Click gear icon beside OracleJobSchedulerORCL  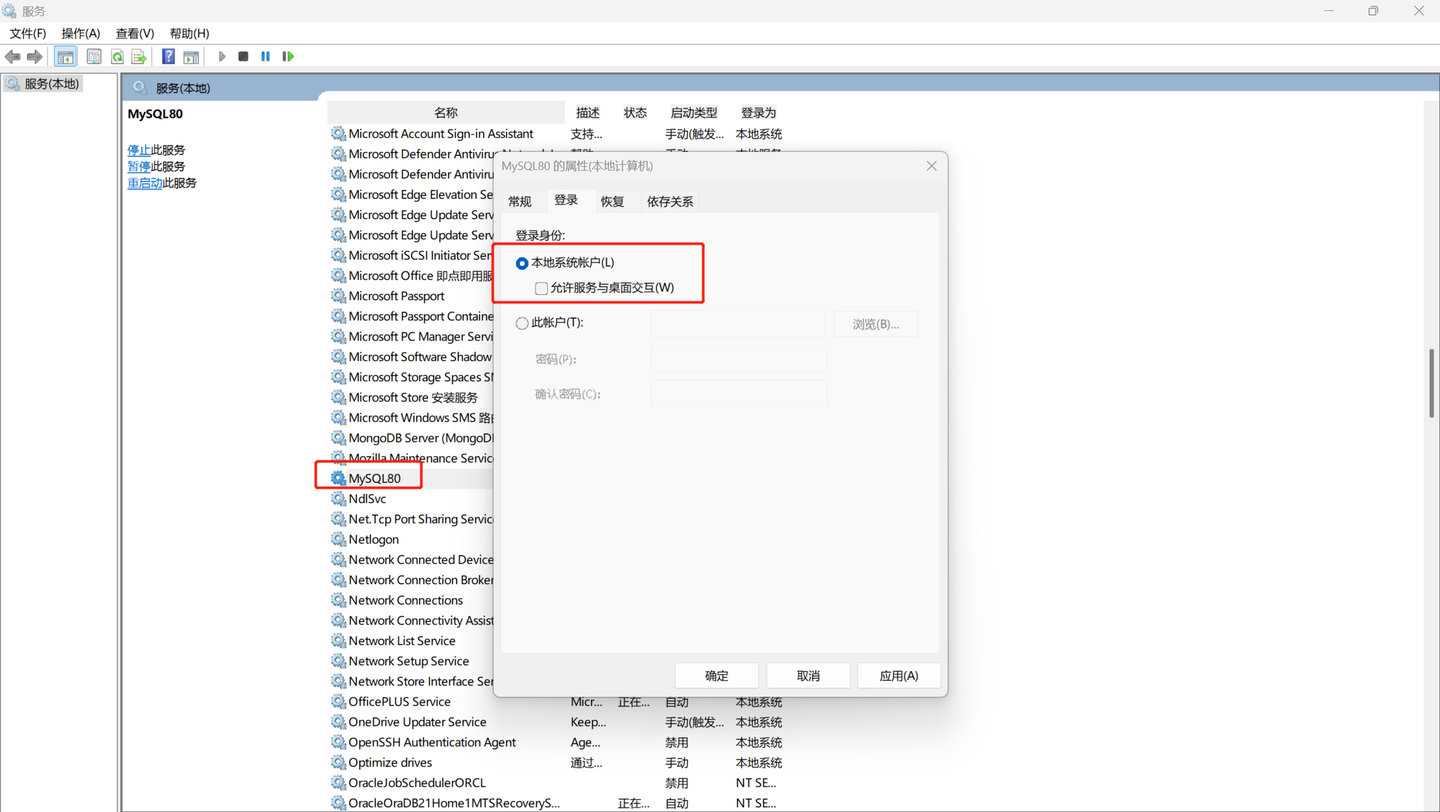click(x=338, y=783)
